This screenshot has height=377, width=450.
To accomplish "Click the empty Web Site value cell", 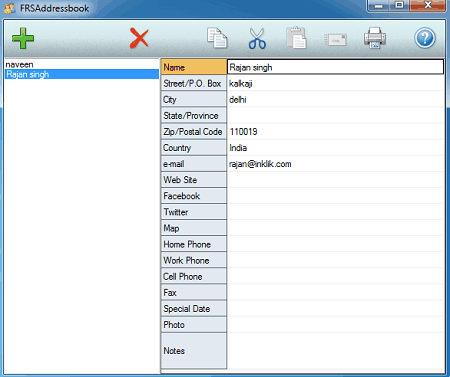I will pos(335,180).
